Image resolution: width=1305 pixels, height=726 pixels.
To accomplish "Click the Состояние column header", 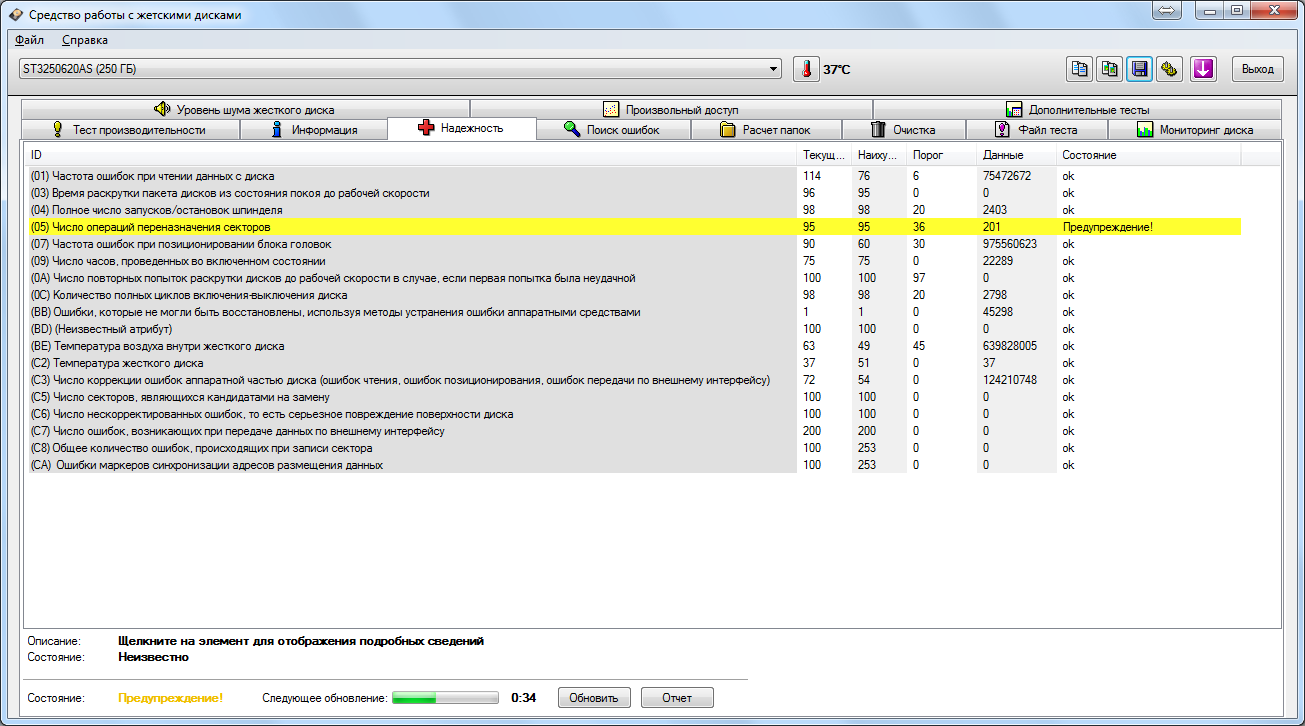I will coord(1149,155).
